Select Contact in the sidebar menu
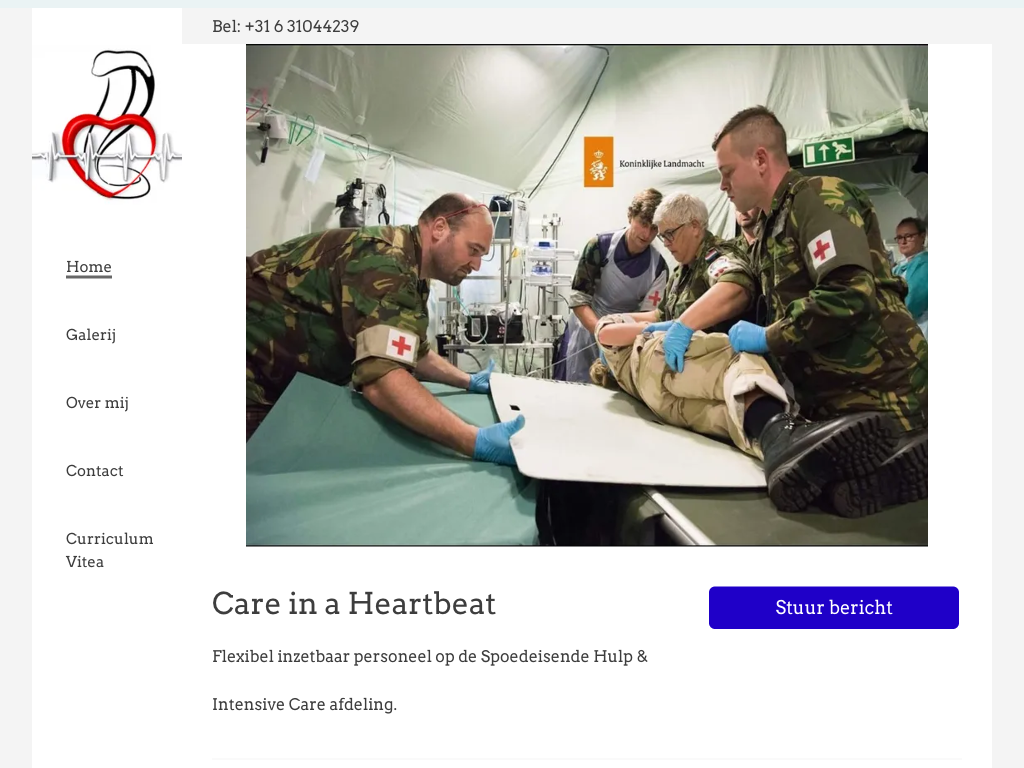 pyautogui.click(x=95, y=471)
